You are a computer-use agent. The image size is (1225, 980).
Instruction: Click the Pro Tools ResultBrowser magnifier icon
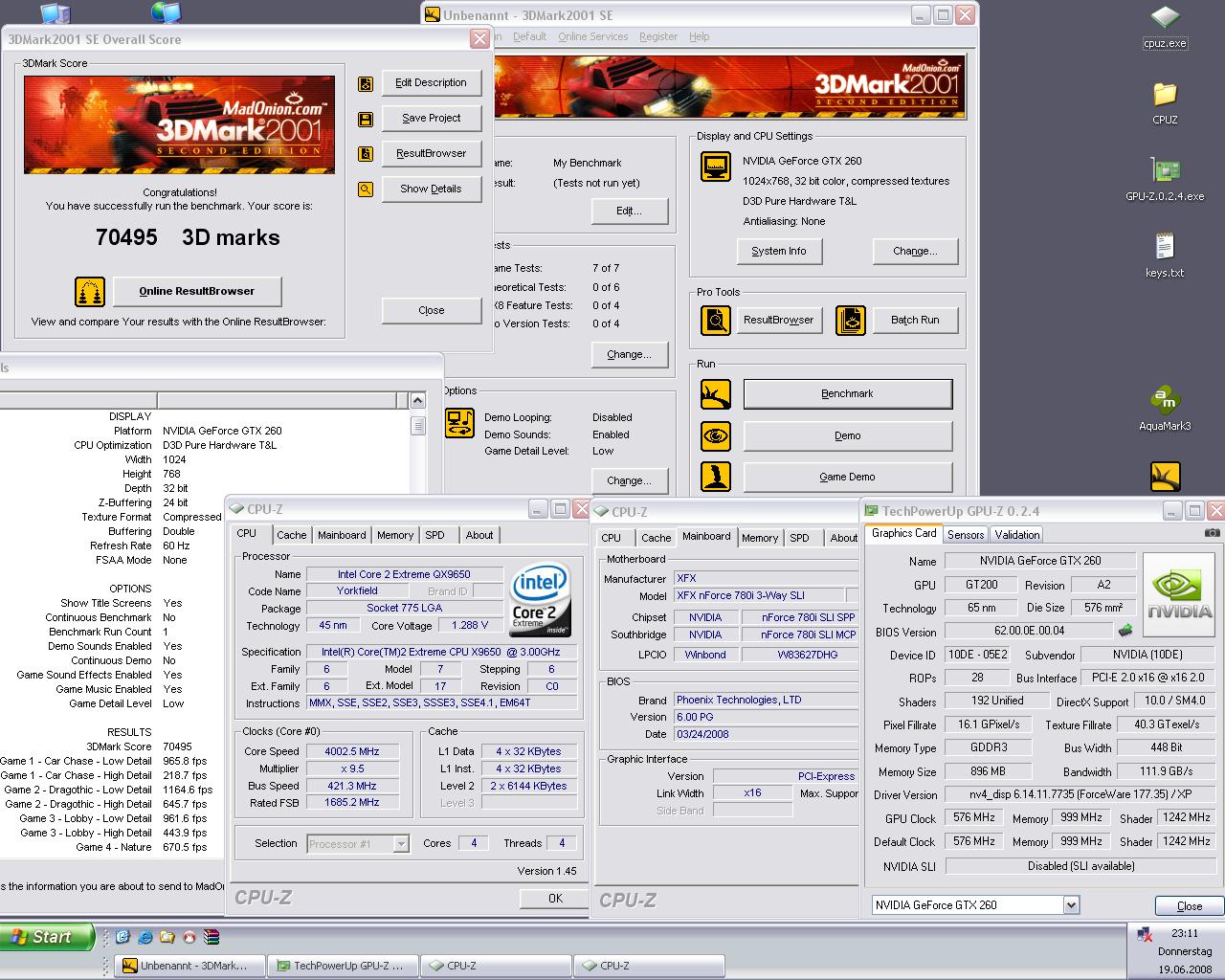[716, 321]
